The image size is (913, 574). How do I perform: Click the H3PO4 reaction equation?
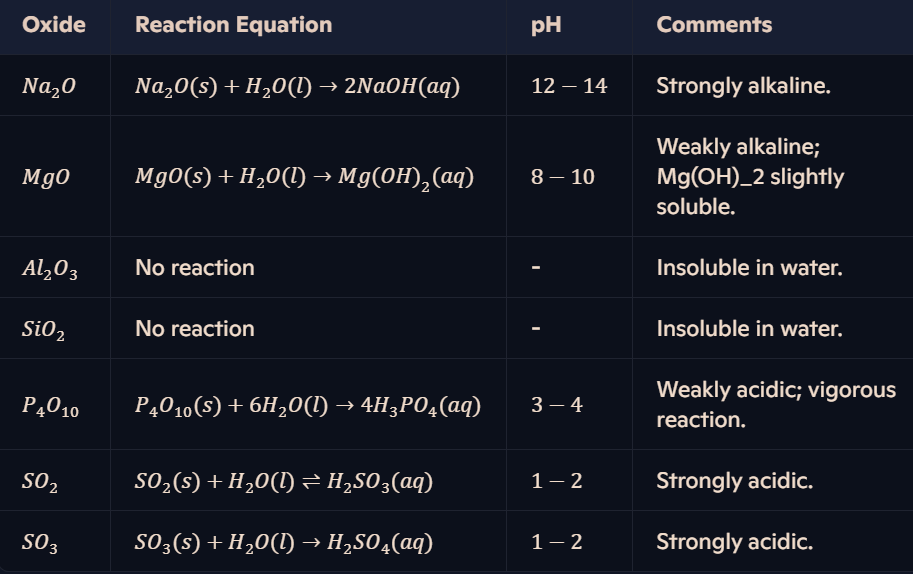[308, 406]
